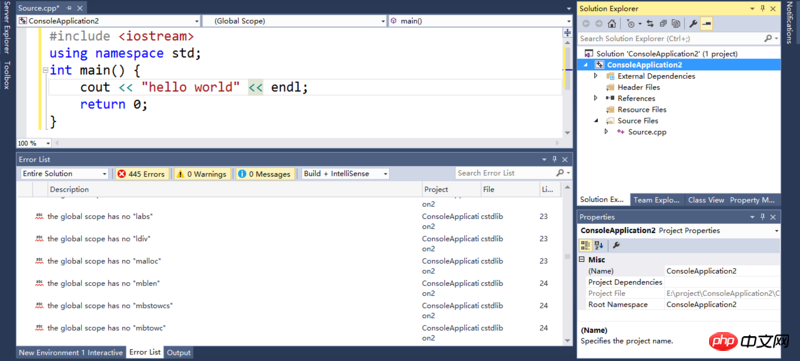800x361 pixels.
Task: Open the Server Explorer side tab
Action: [7, 29]
